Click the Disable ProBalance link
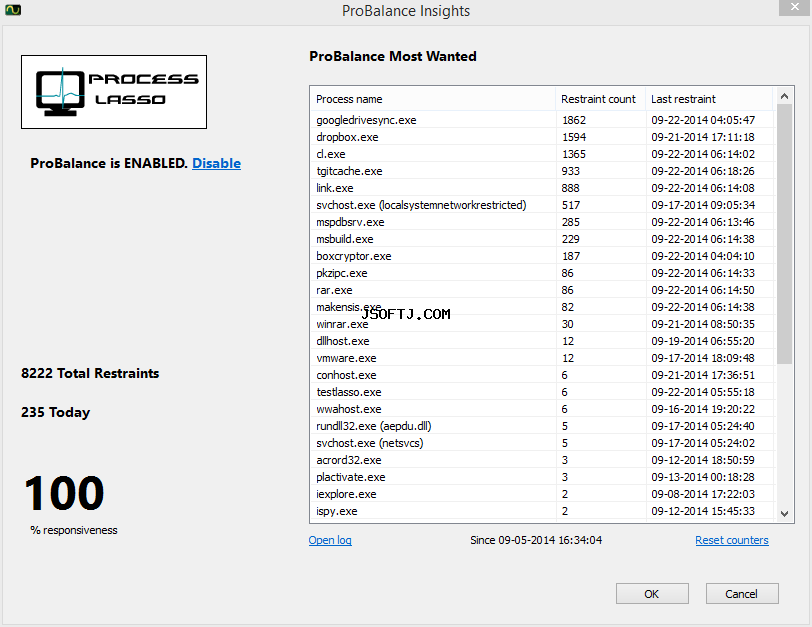The height and width of the screenshot is (627, 812). 216,163
